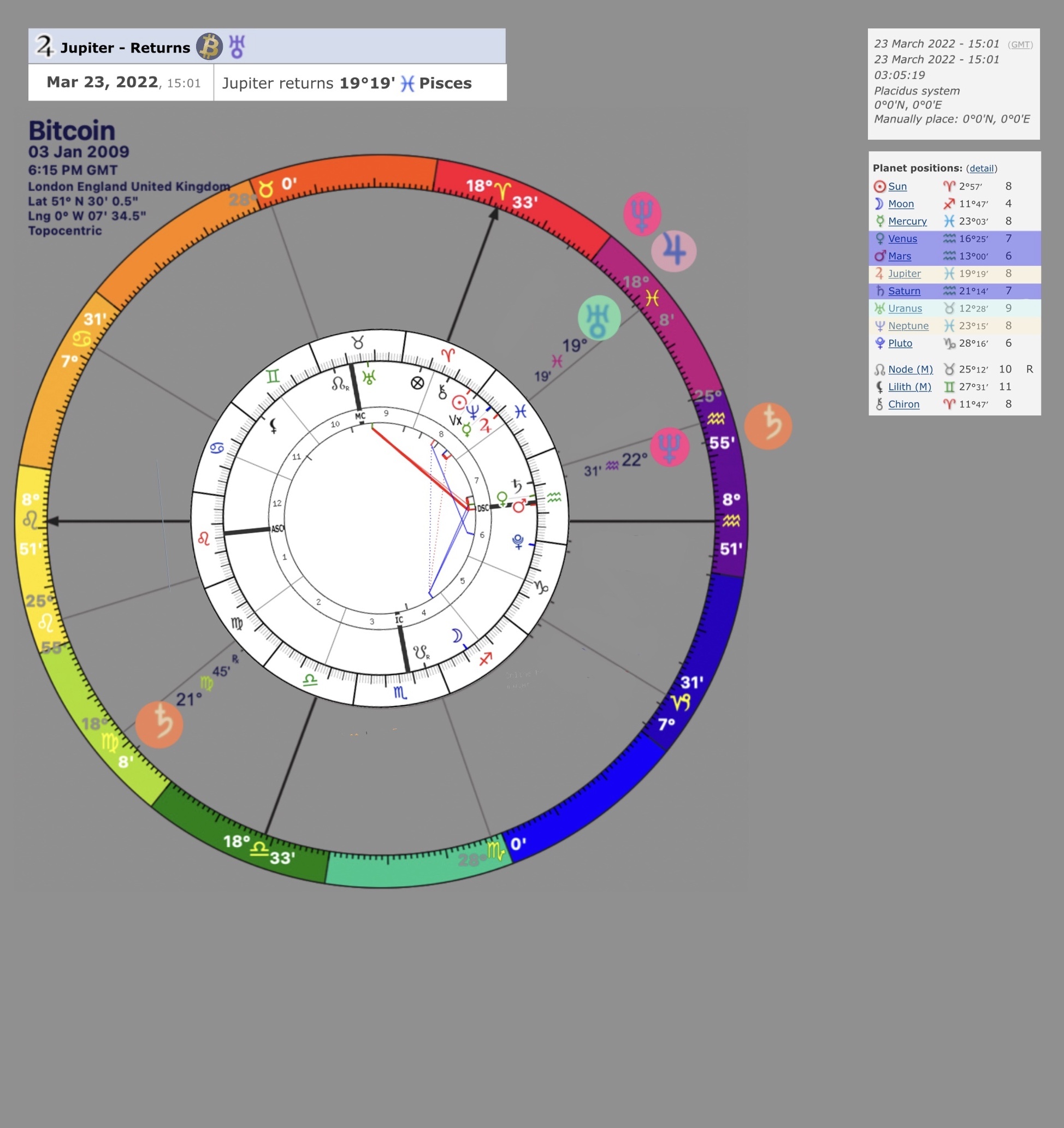Click the purple Uranus glyph in the header
Image resolution: width=1064 pixels, height=1128 pixels.
[237, 46]
